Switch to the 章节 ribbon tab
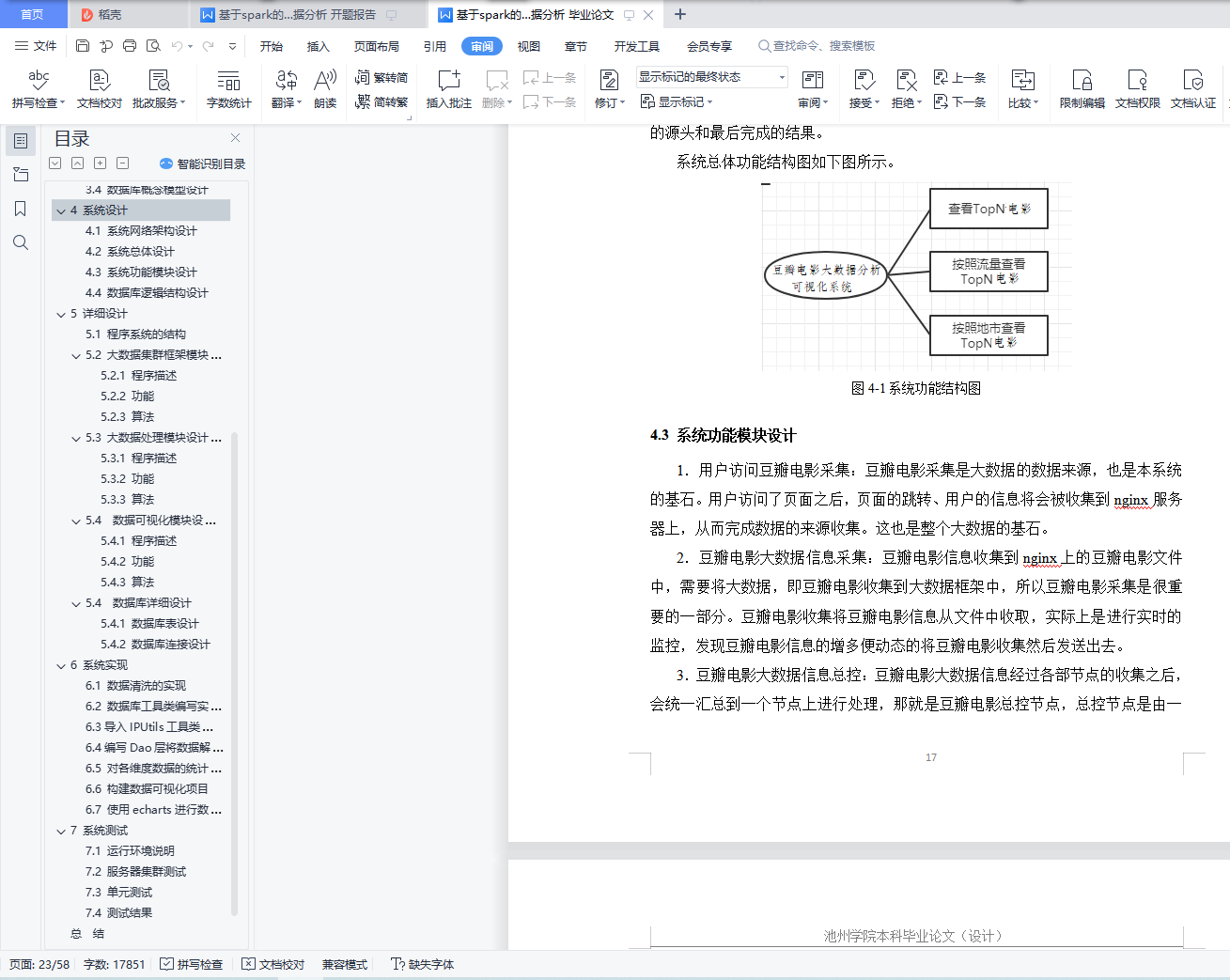1230x980 pixels. click(576, 46)
